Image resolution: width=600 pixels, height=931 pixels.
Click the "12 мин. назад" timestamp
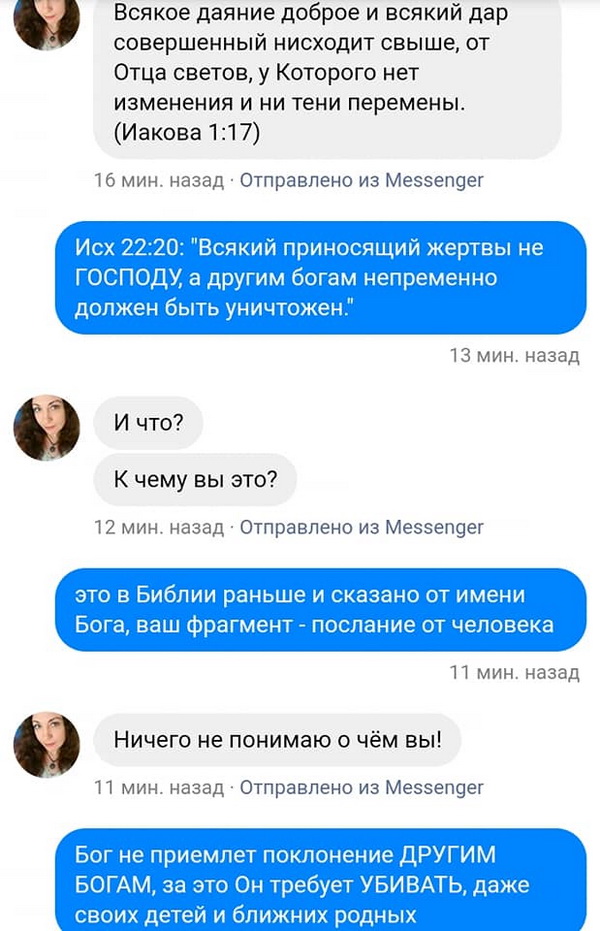(x=159, y=527)
